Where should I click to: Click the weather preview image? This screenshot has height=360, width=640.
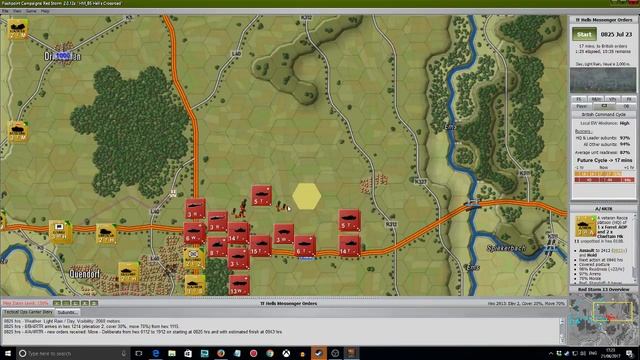603,80
